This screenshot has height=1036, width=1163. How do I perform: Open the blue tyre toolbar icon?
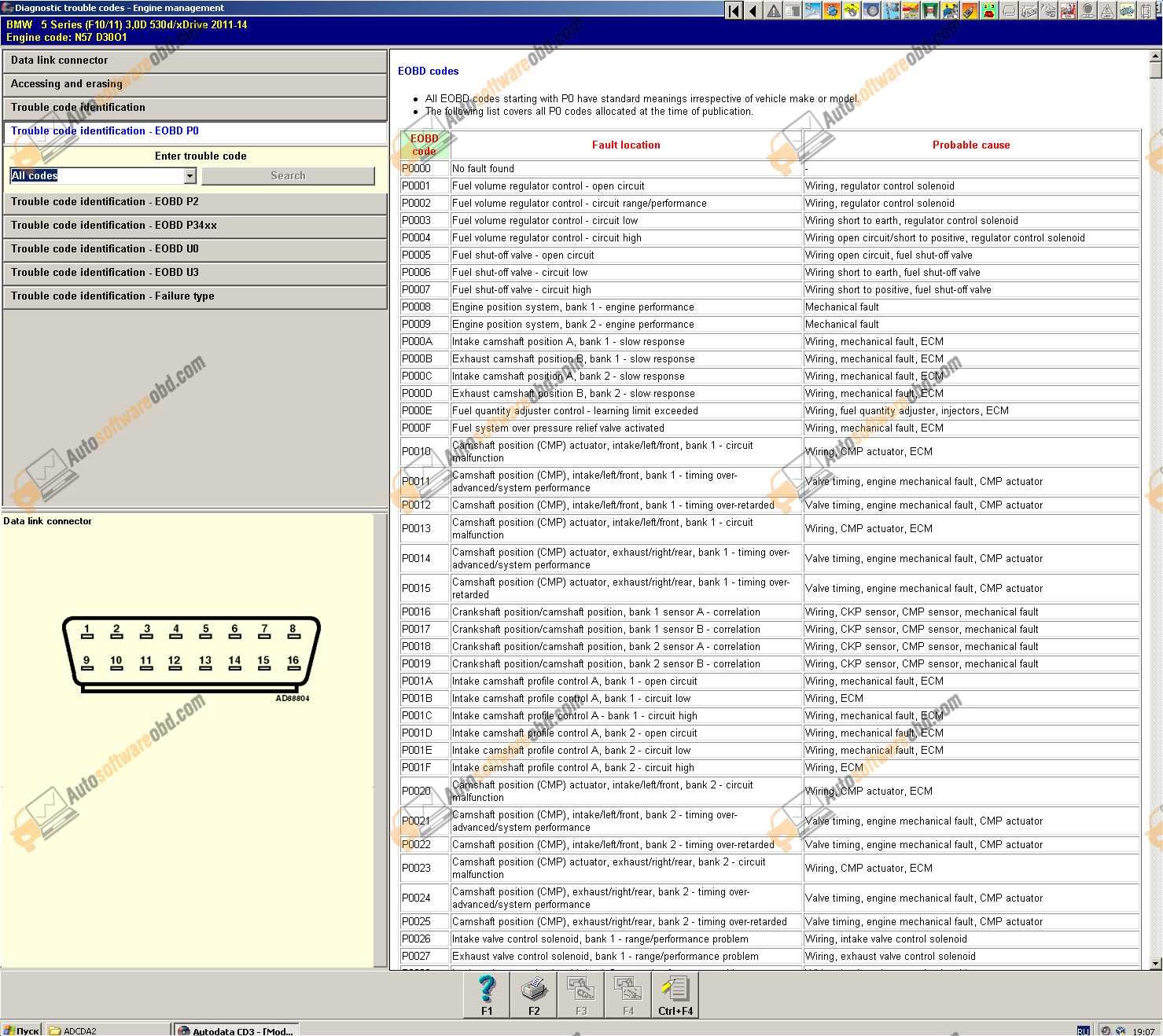[x=871, y=11]
